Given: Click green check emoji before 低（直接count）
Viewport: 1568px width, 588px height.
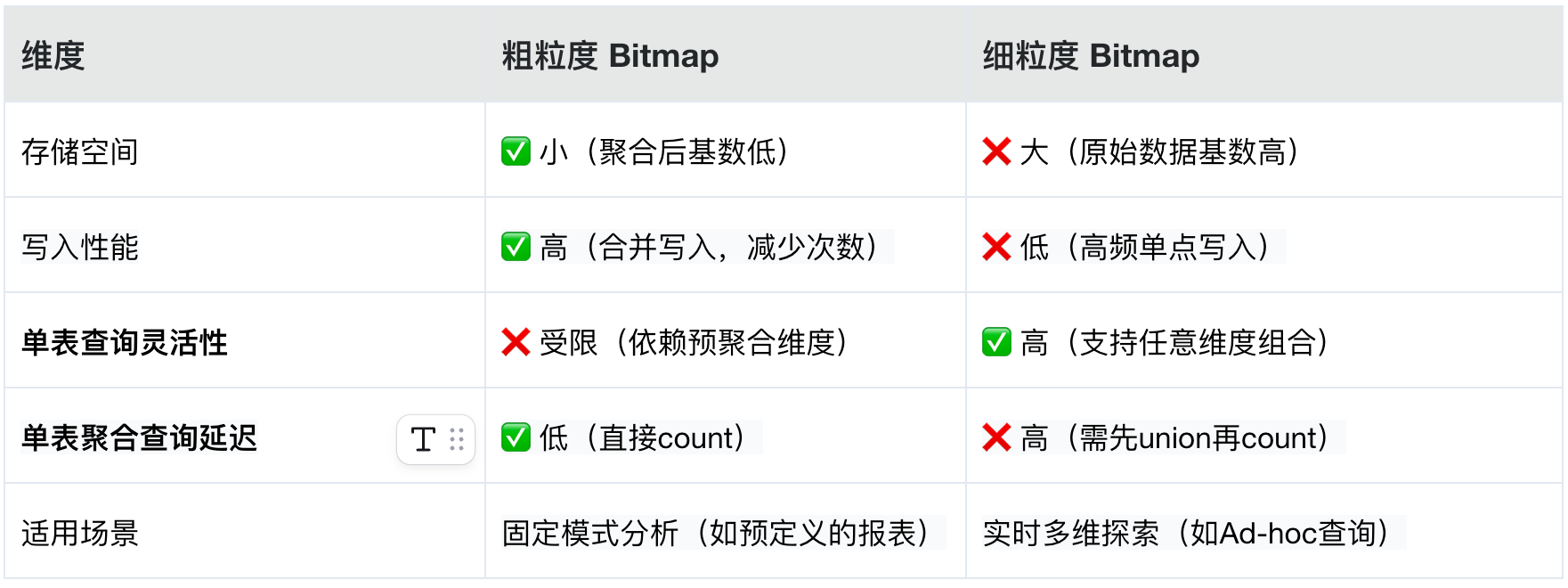Looking at the screenshot, I should tap(516, 437).
